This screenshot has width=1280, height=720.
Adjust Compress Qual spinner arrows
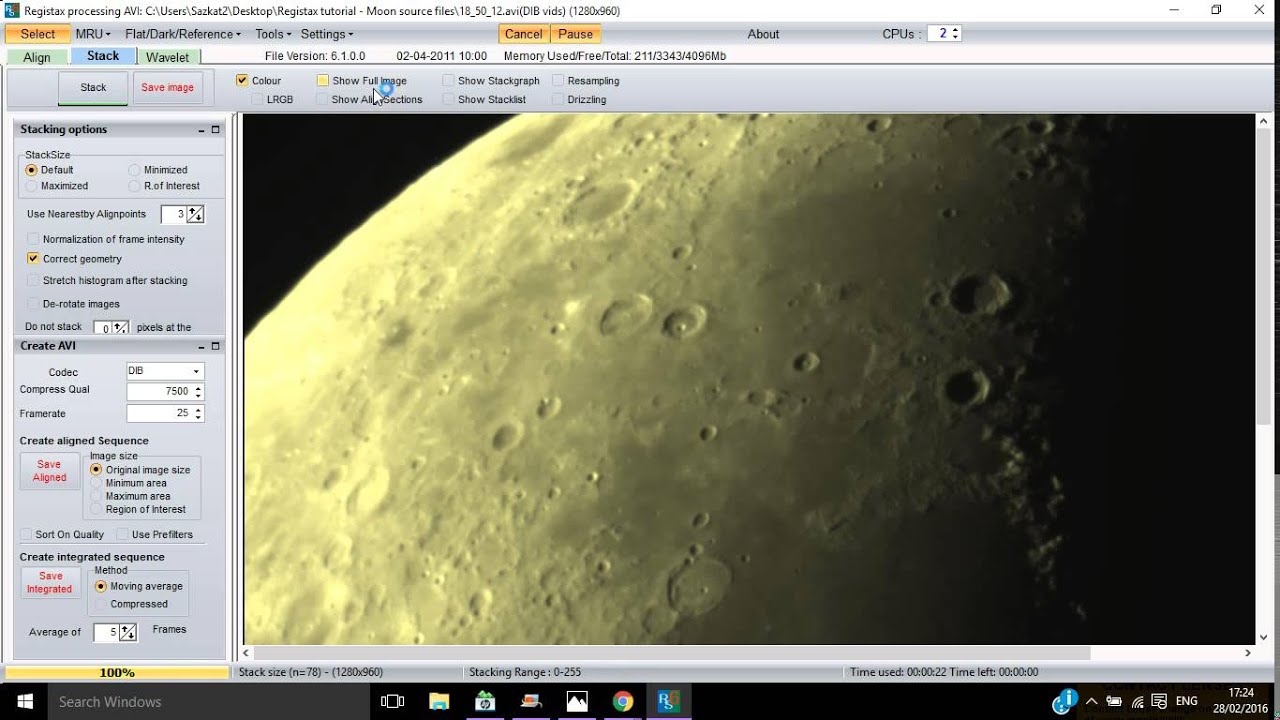click(x=198, y=391)
